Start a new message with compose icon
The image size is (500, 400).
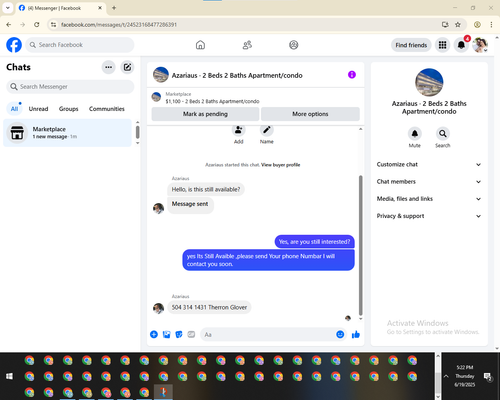tap(127, 67)
